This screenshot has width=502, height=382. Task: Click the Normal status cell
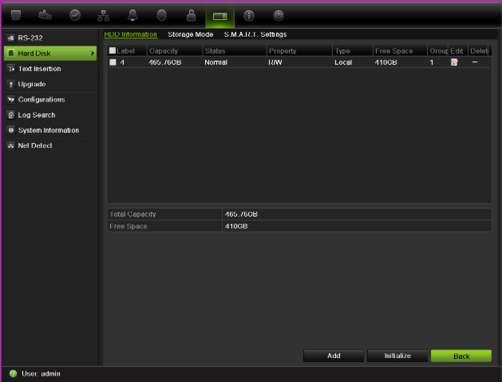pos(216,62)
